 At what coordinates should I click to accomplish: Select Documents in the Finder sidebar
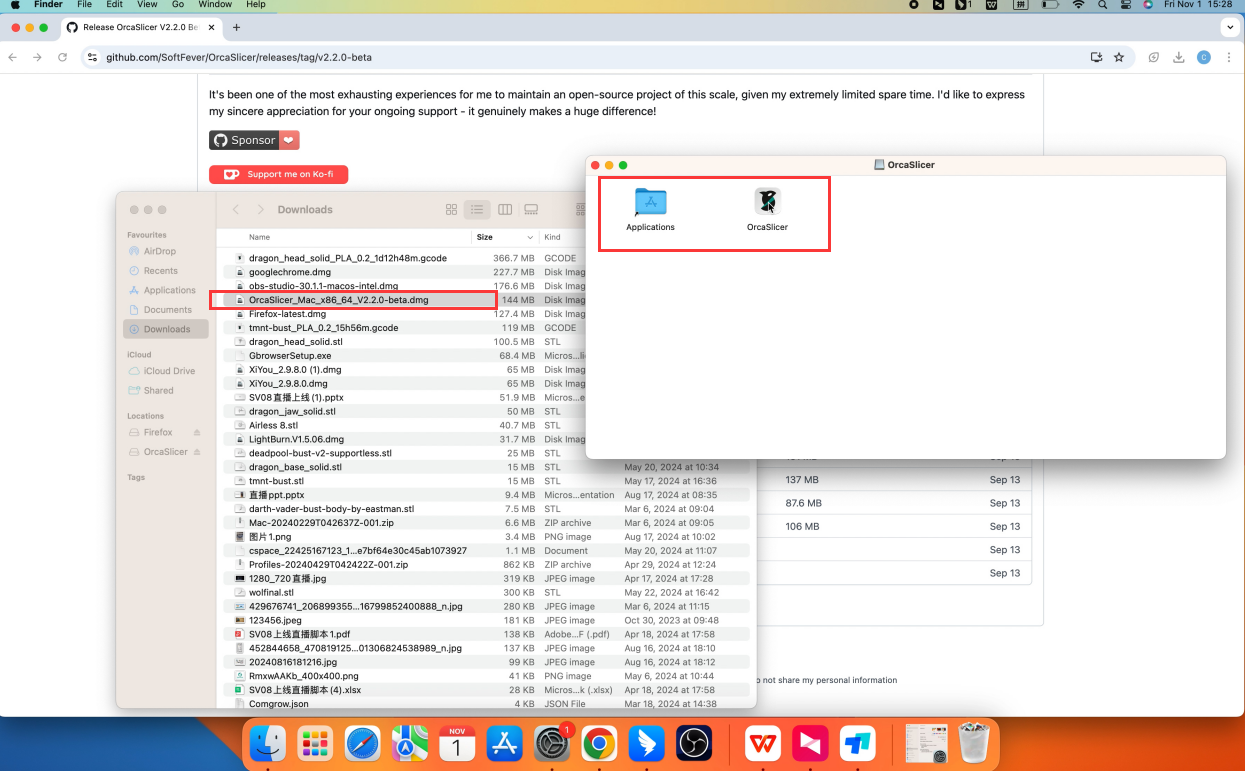(167, 310)
